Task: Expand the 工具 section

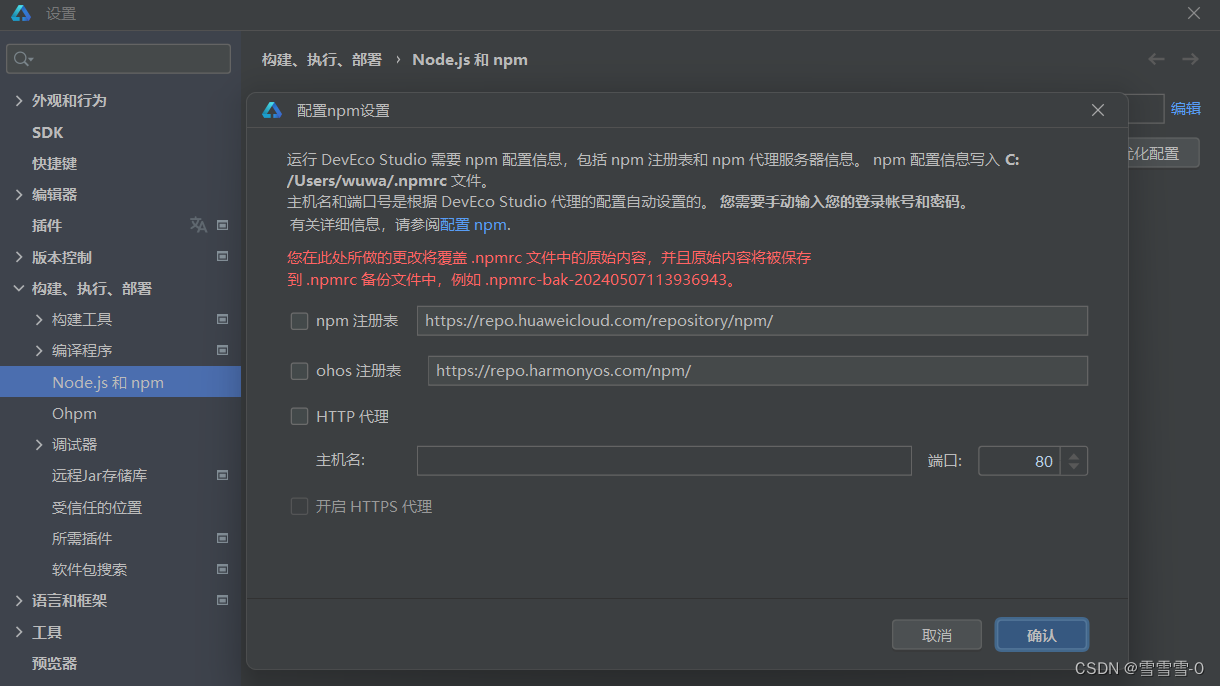Action: point(19,632)
